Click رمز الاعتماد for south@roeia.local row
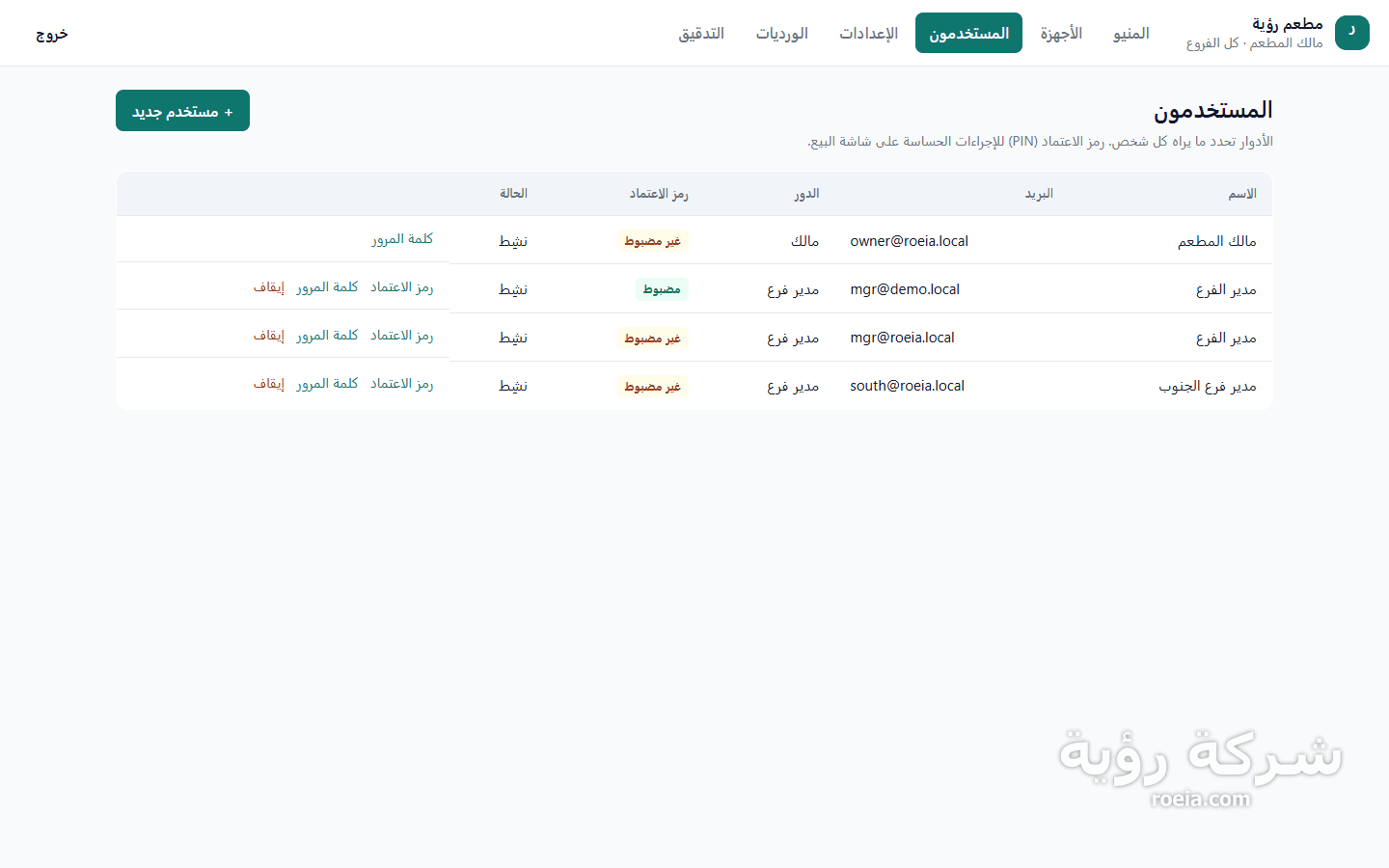Screen dimensions: 1389x868 402,383
